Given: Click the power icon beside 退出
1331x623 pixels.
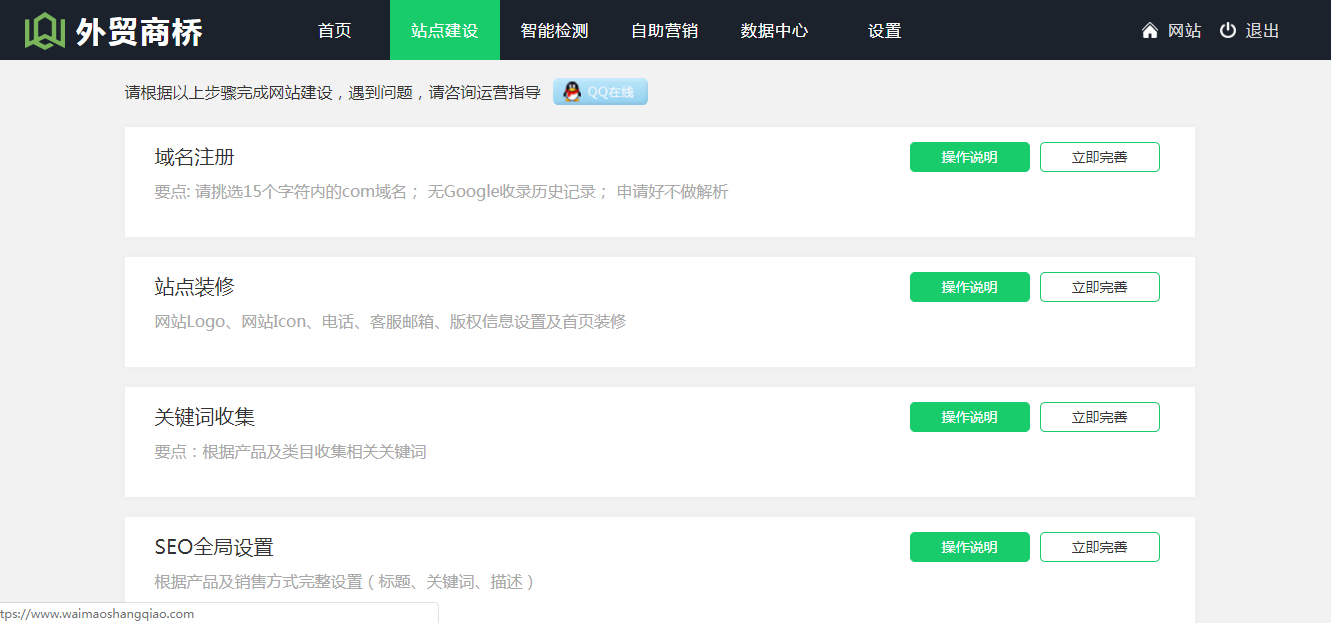Looking at the screenshot, I should pos(1228,31).
